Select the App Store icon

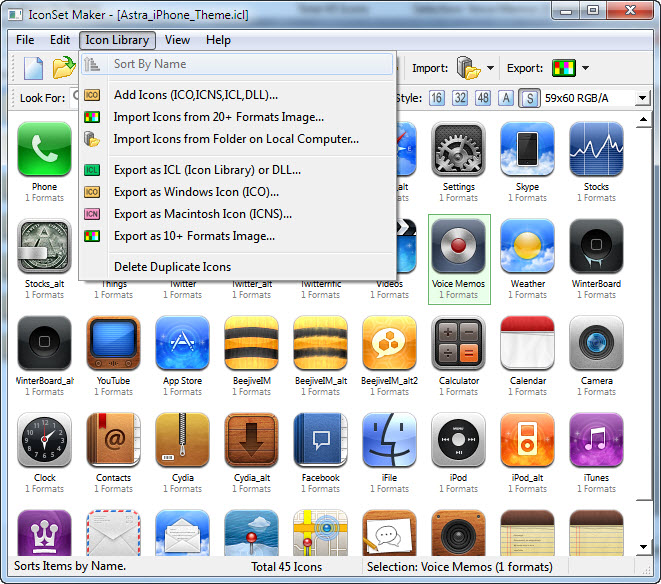[183, 342]
